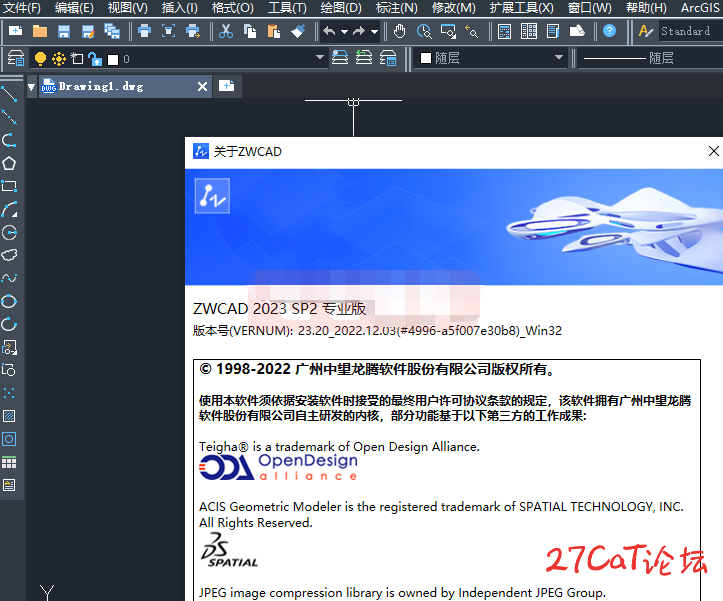Image resolution: width=723 pixels, height=601 pixels.
Task: Click the Publish printer icon
Action: pyautogui.click(x=192, y=31)
